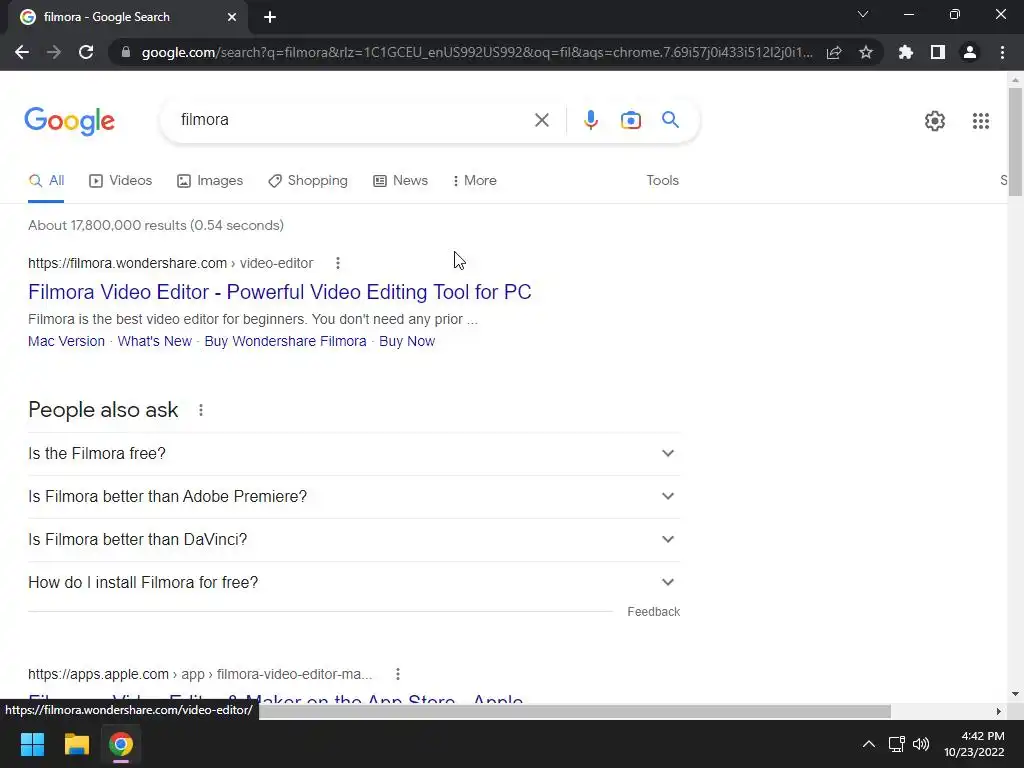This screenshot has height=768, width=1024.
Task: Open the What's New sitelink
Action: (155, 342)
